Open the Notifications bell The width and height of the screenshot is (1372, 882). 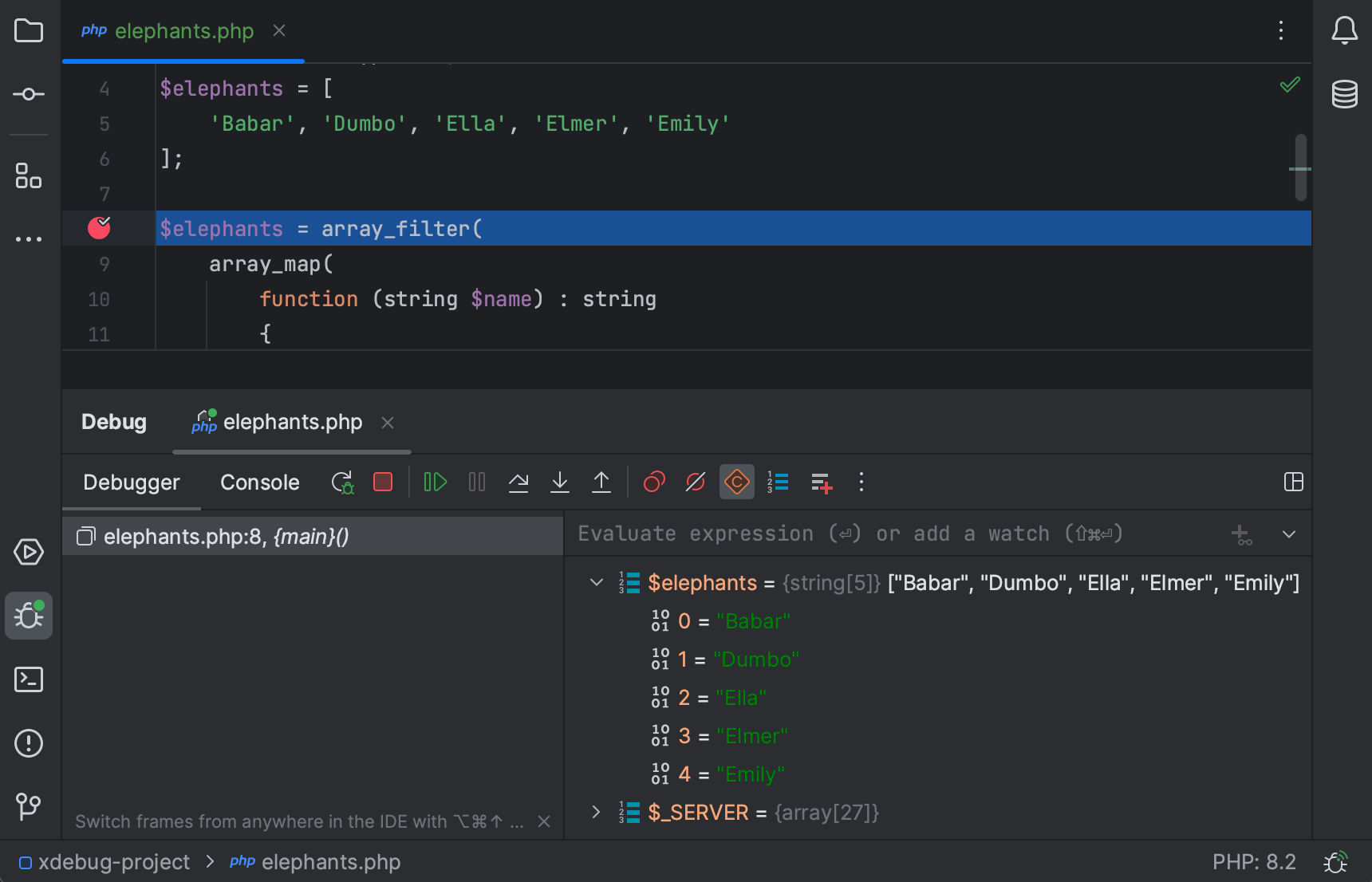(1344, 31)
